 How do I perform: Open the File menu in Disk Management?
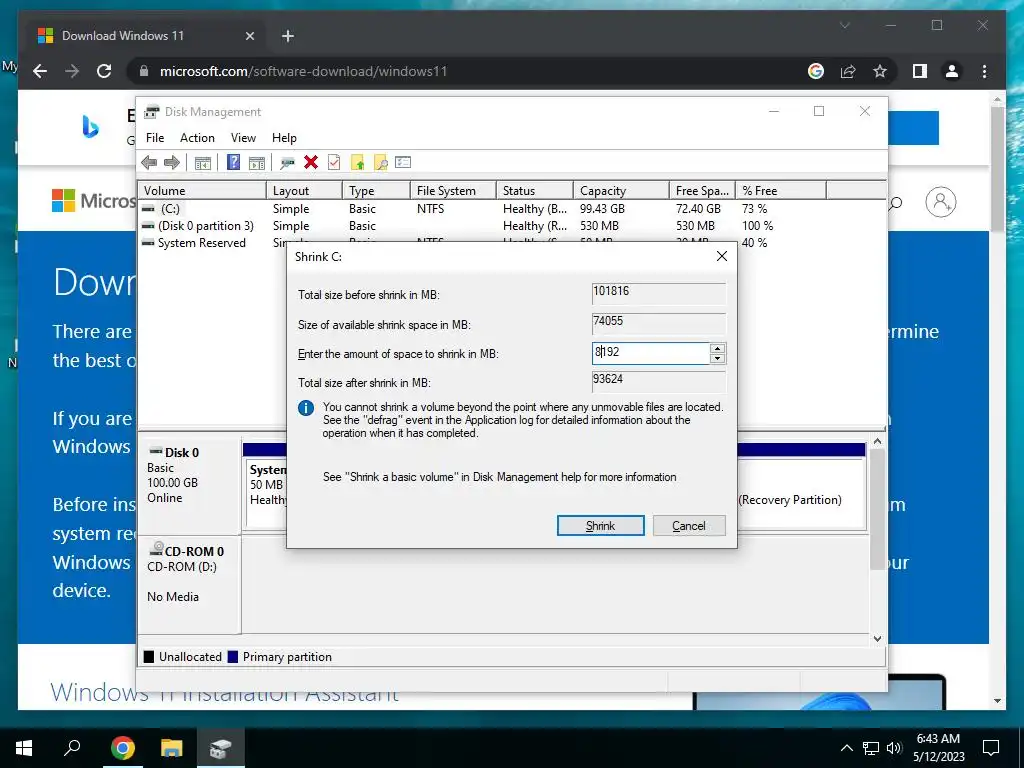coord(155,138)
